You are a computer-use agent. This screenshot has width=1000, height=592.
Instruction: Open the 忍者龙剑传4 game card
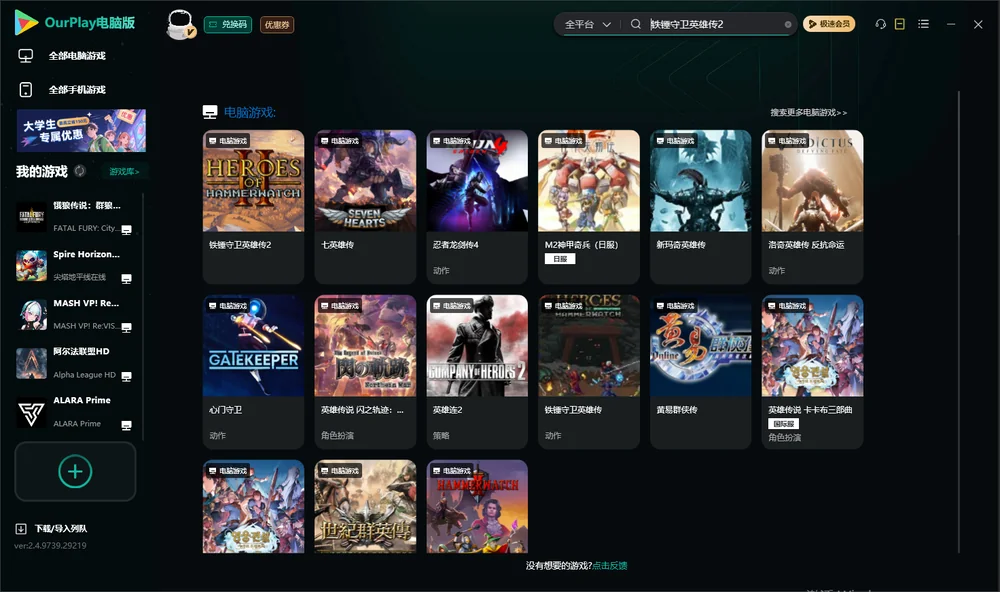477,207
